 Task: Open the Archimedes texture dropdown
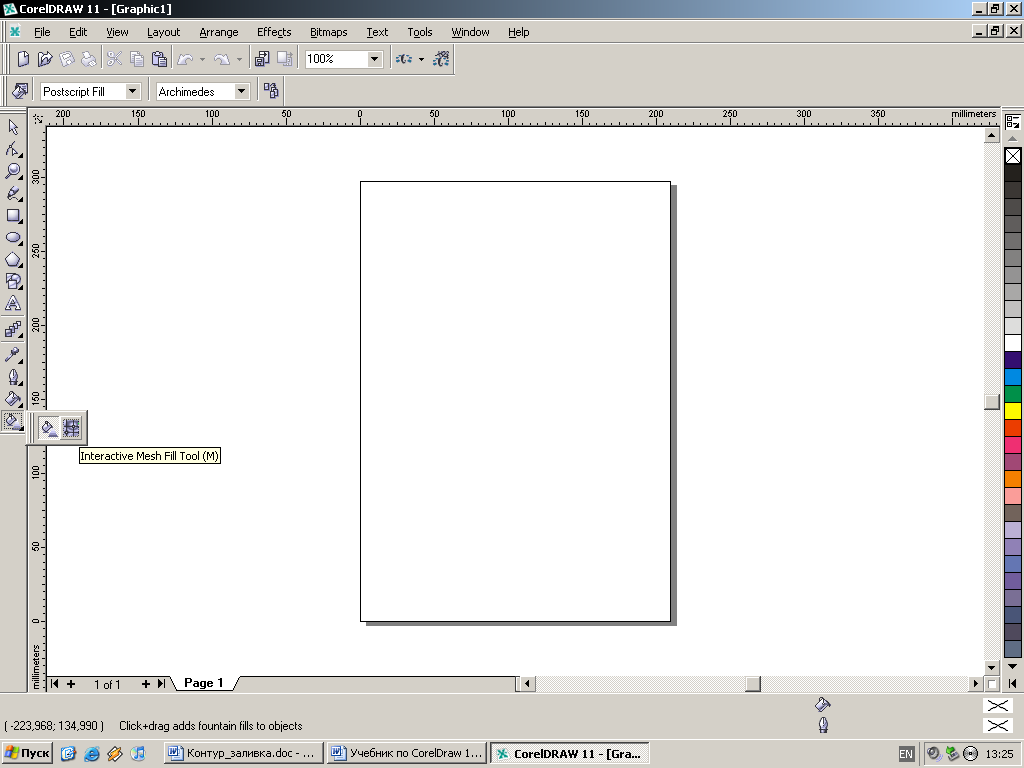click(241, 91)
